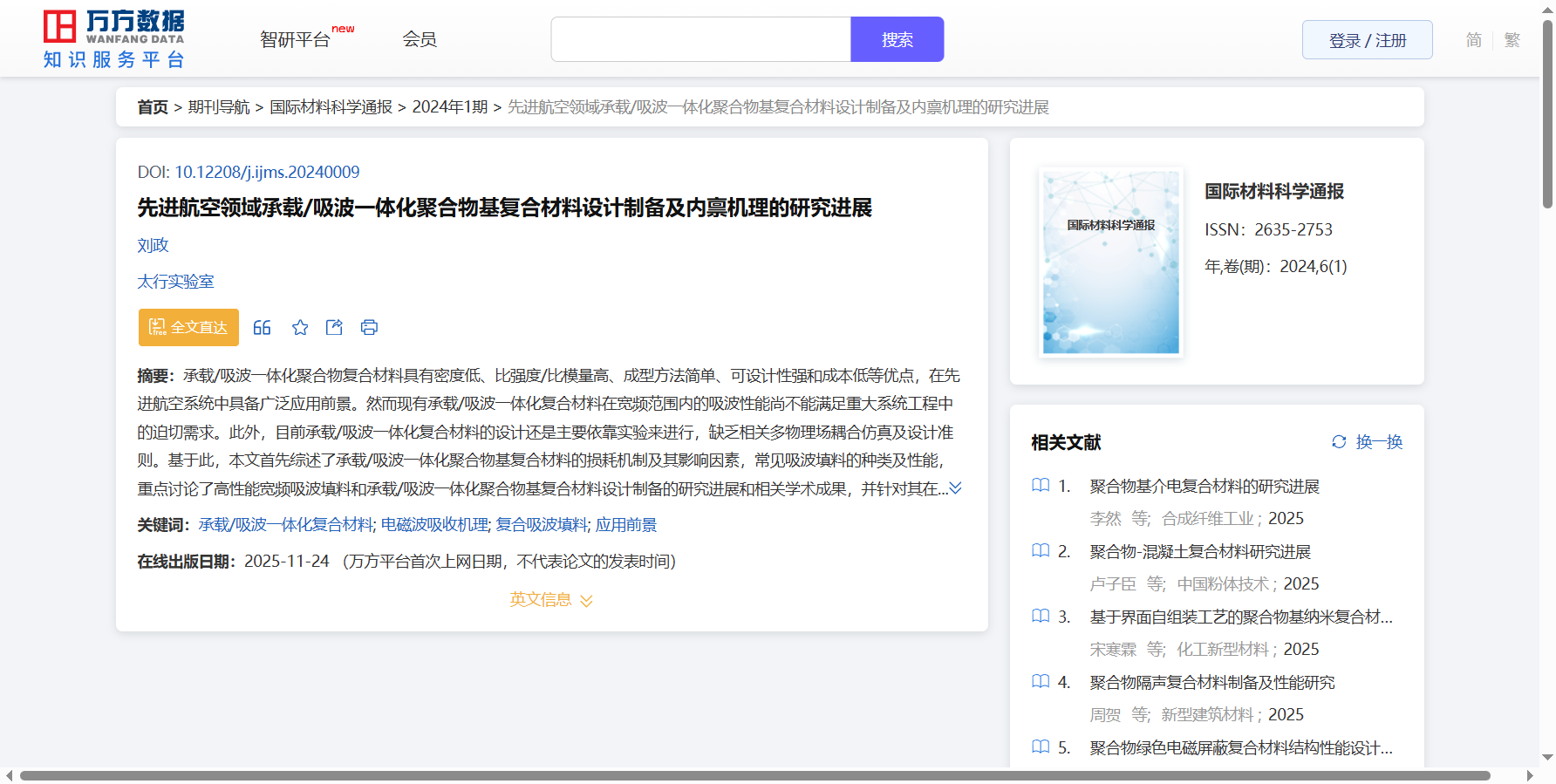Open the DOI link 10.12208/j.ijms.20240009
Screen dimensions: 1556x784
pyautogui.click(x=267, y=173)
